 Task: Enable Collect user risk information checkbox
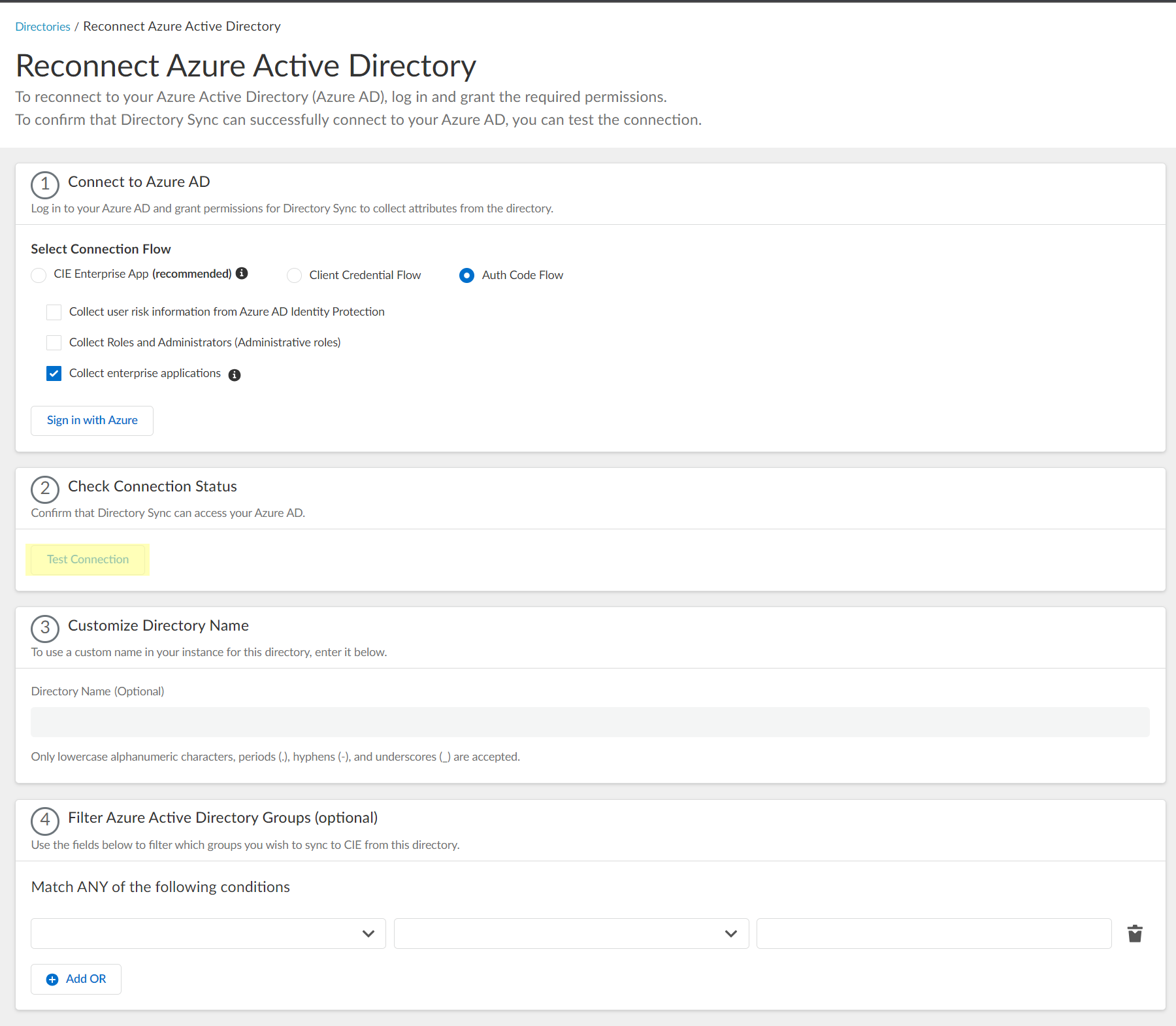coord(54,312)
